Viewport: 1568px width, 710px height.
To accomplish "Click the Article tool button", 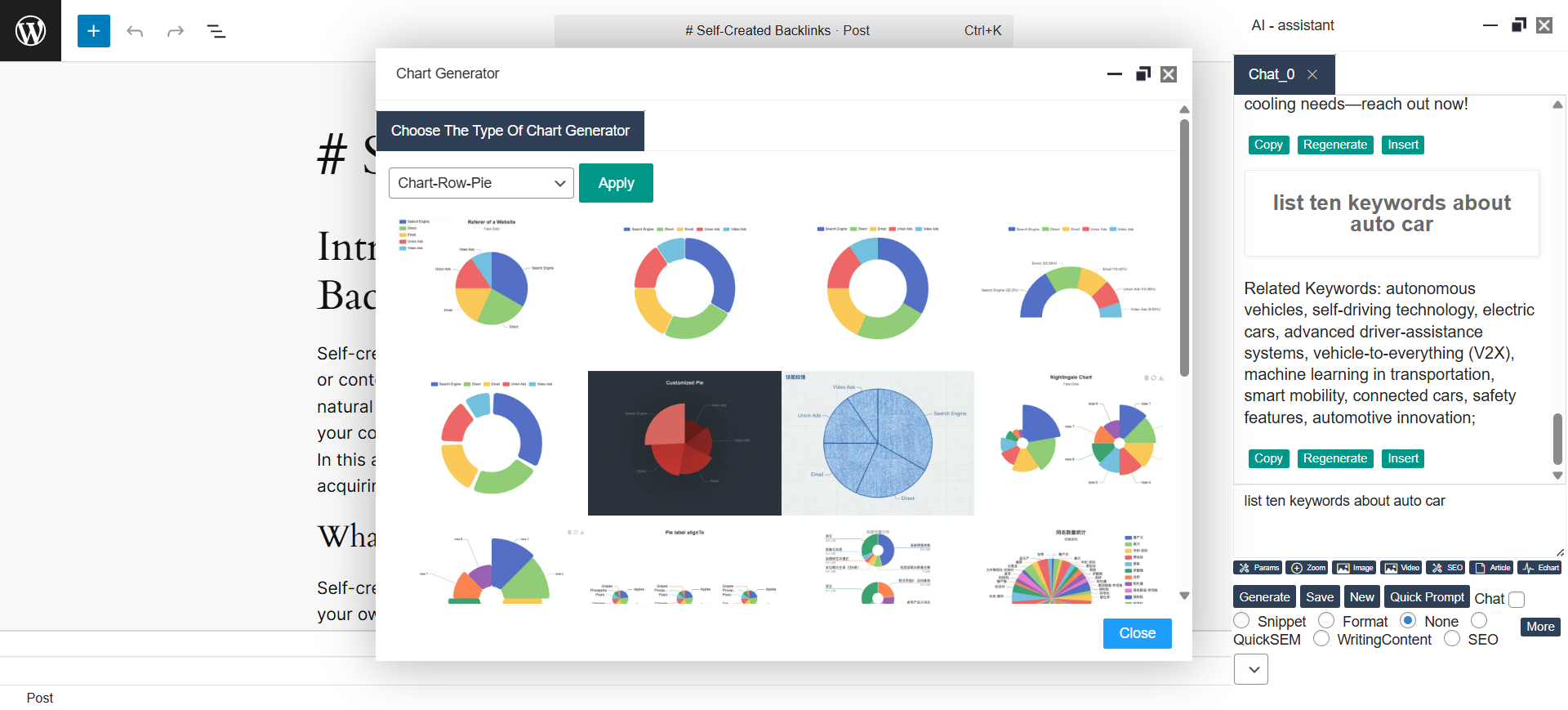I will point(1492,568).
